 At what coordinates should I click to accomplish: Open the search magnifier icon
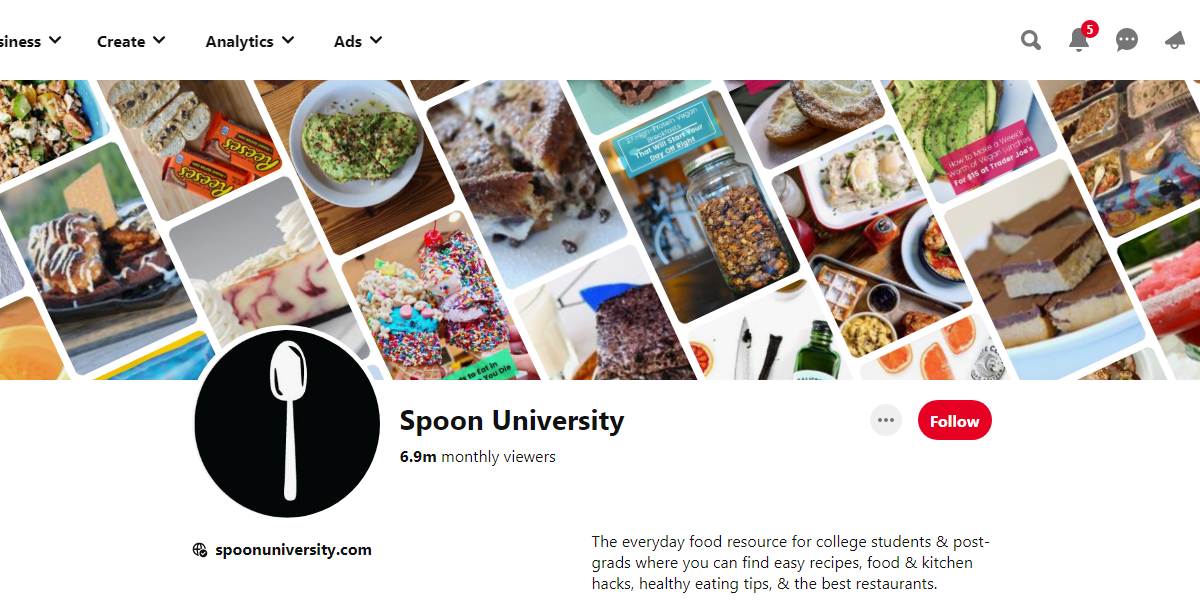tap(1030, 41)
